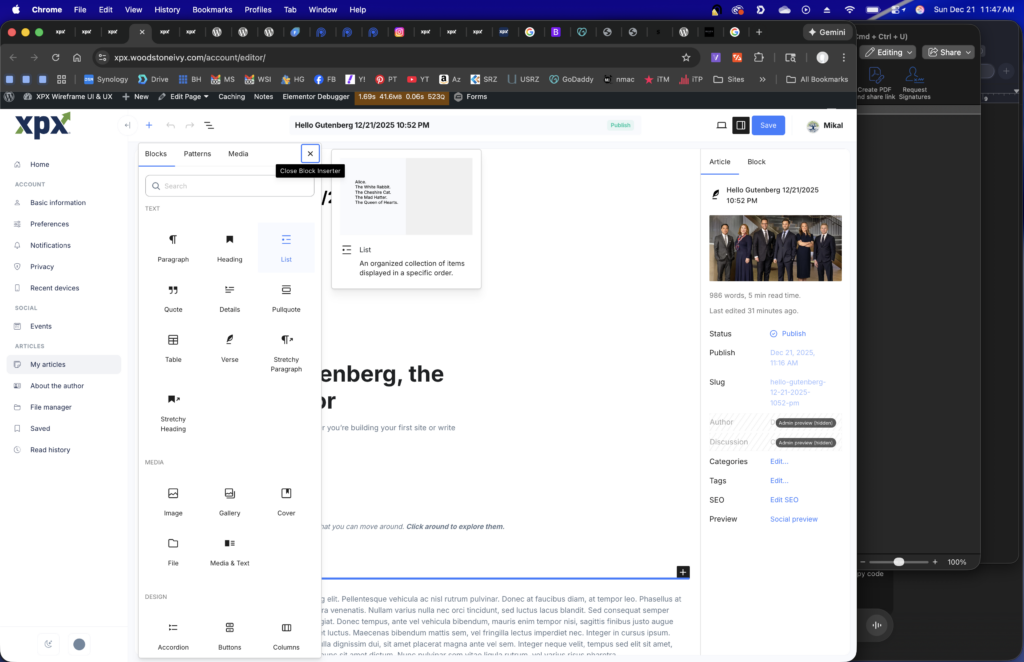This screenshot has height=662, width=1024.
Task: Toggle the blue block inserter plus button
Action: point(149,125)
